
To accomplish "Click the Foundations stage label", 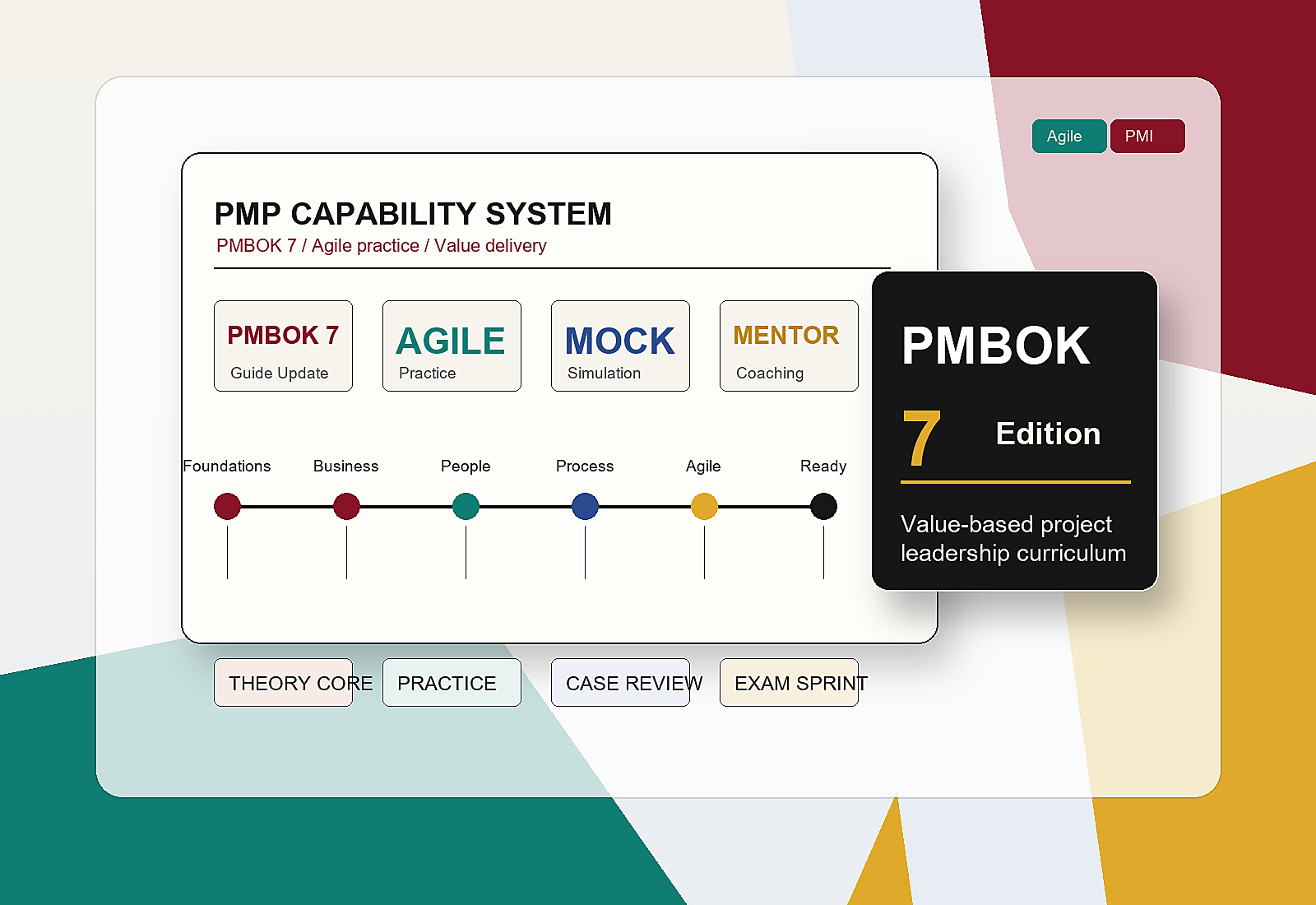I will (x=227, y=466).
